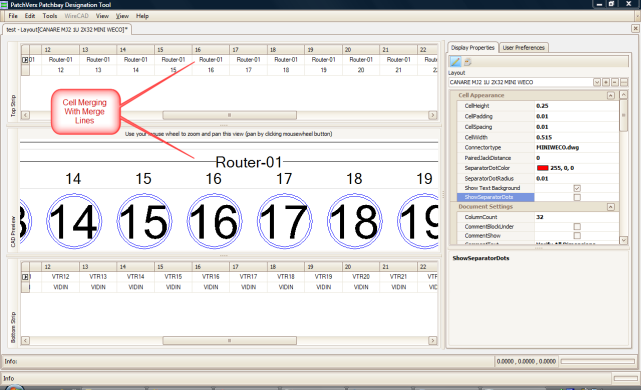Open the Help menu
The width and height of the screenshot is (641, 390).
[x=142, y=16]
